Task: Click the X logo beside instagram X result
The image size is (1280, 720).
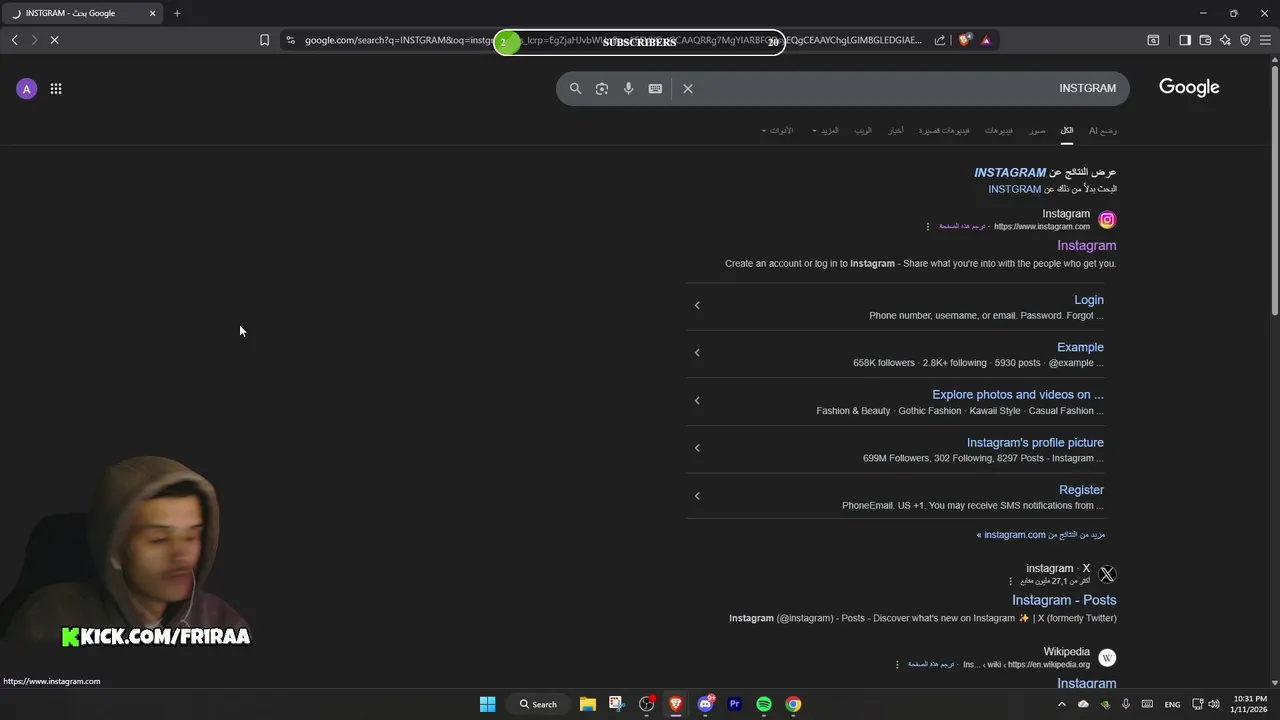Action: (x=1107, y=574)
